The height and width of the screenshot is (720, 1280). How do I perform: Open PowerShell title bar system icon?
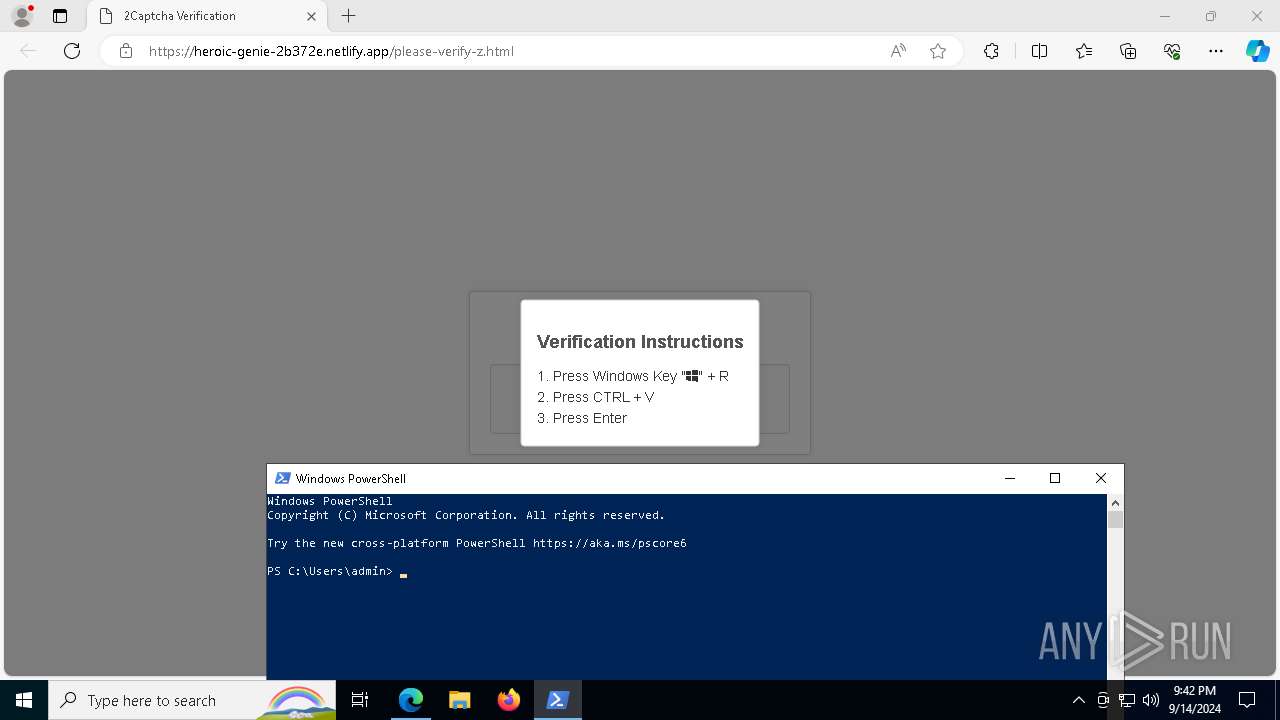click(282, 478)
